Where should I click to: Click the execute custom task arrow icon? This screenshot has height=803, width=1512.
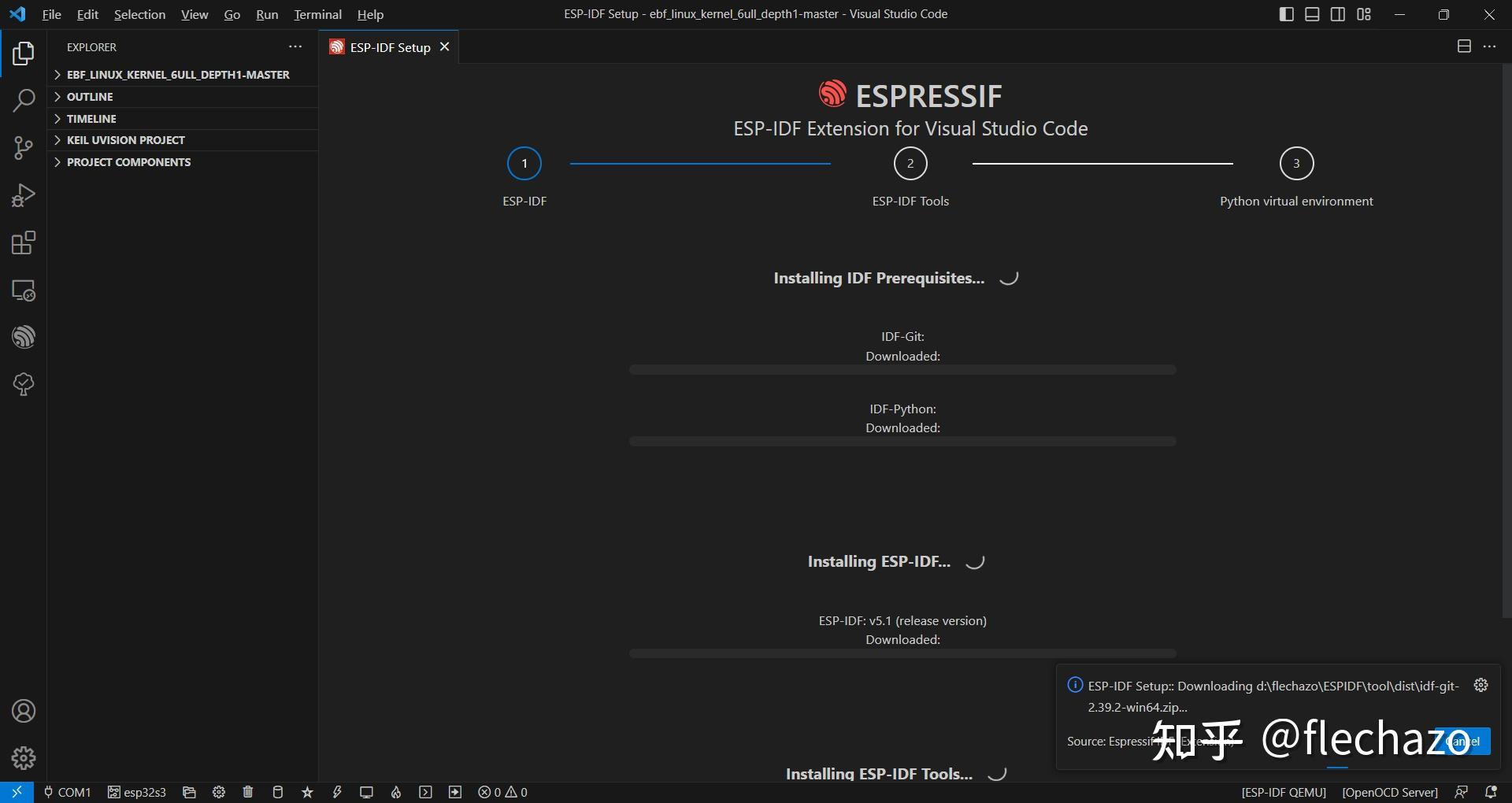(x=455, y=792)
